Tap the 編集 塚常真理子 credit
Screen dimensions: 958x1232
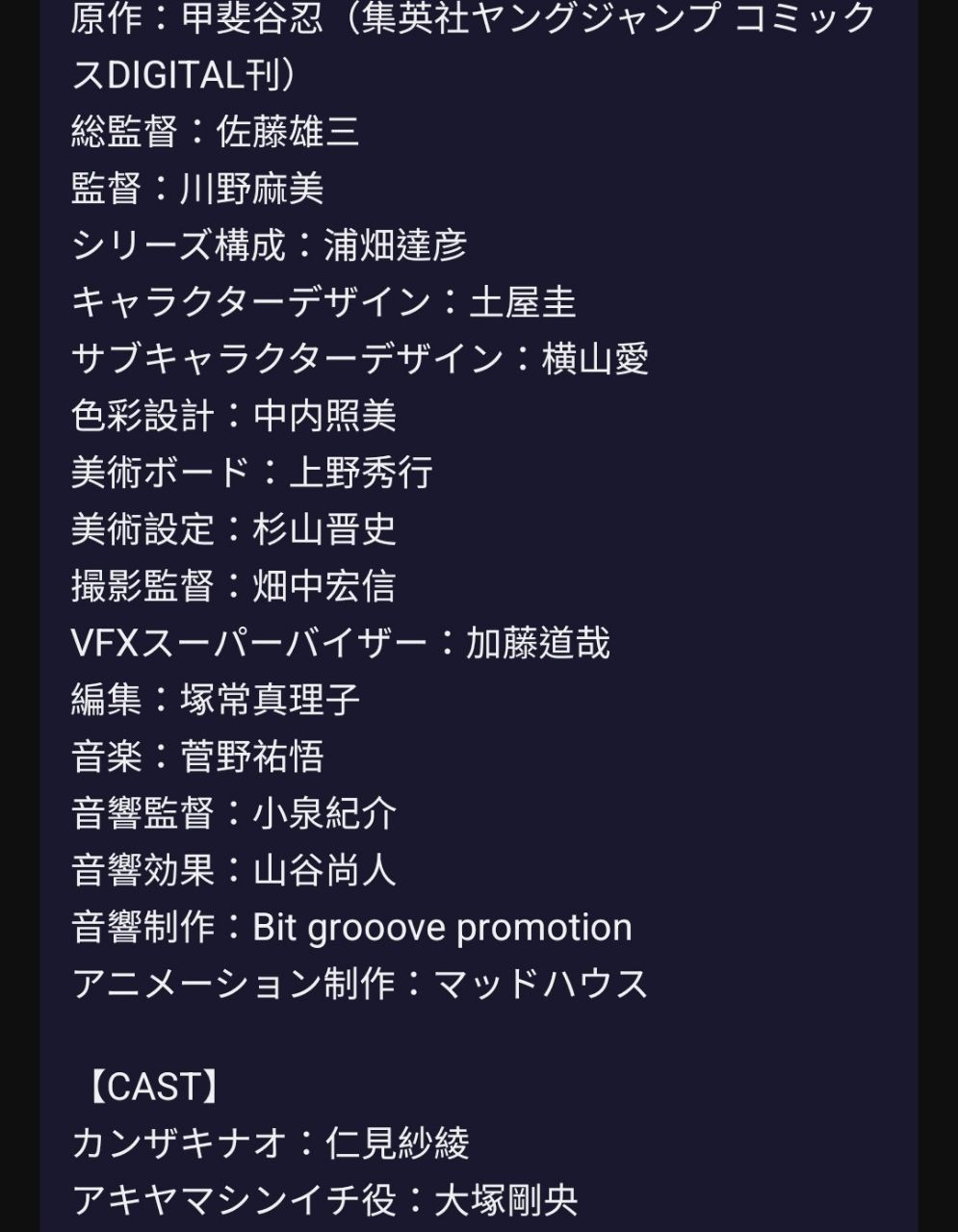tap(216, 700)
